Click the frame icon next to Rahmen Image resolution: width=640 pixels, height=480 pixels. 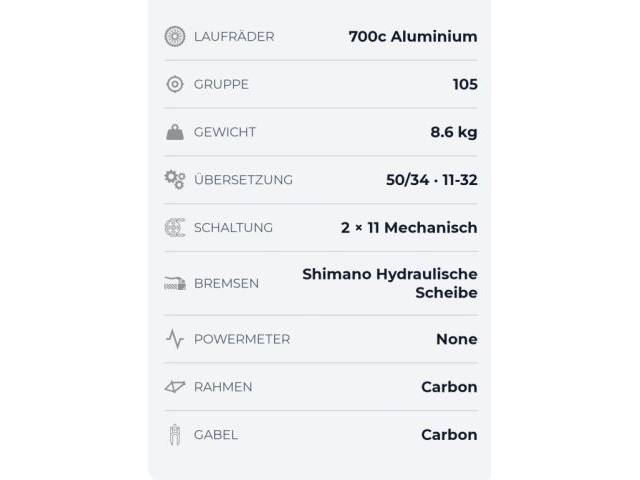pyautogui.click(x=175, y=387)
